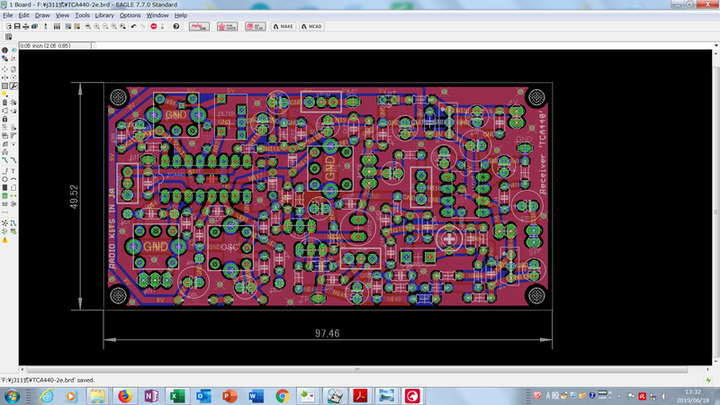Open Excel from the Windows taskbar

pos(179,395)
